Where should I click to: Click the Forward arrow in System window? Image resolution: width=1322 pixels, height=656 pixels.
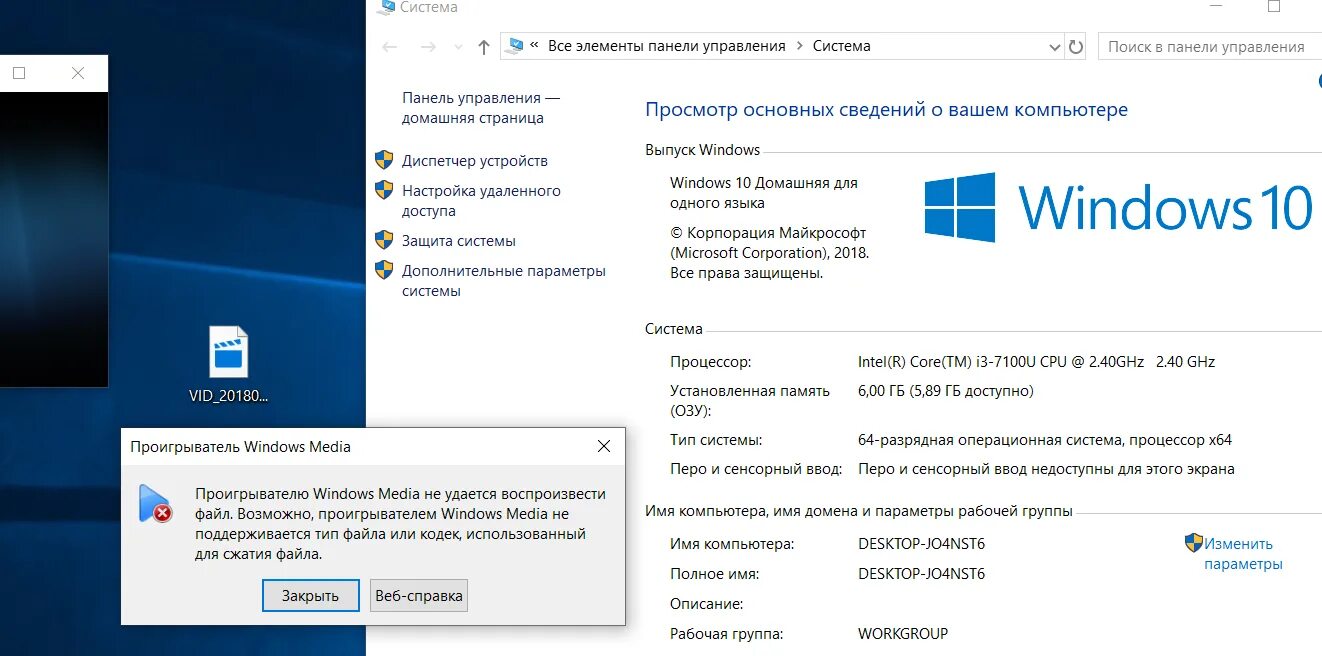(x=428, y=47)
